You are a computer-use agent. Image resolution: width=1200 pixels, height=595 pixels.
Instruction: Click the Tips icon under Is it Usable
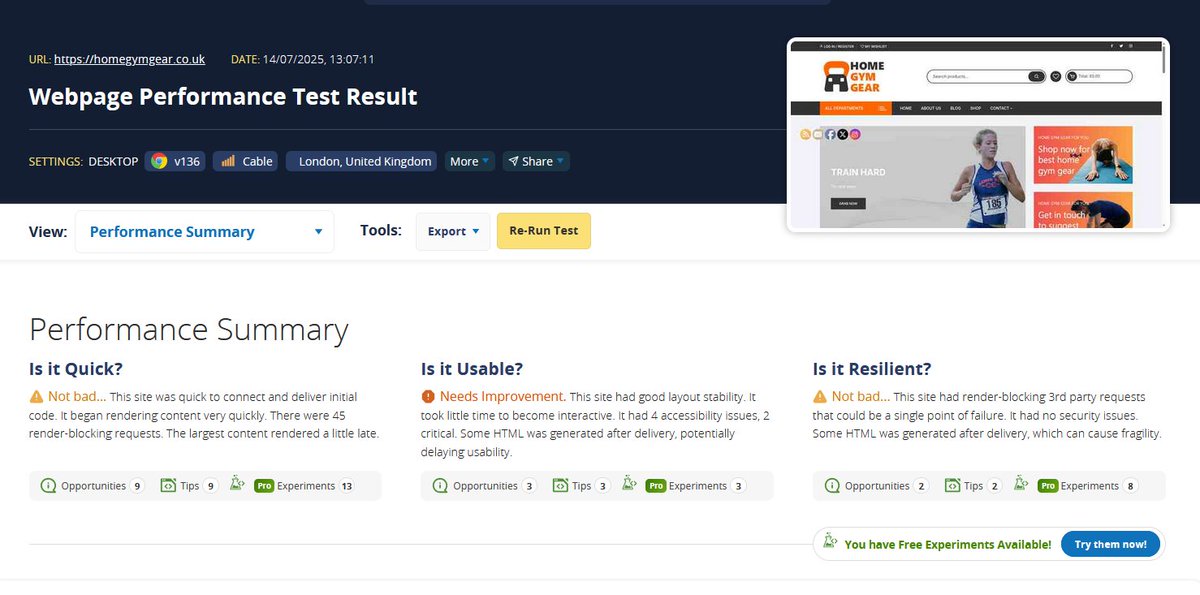562,485
